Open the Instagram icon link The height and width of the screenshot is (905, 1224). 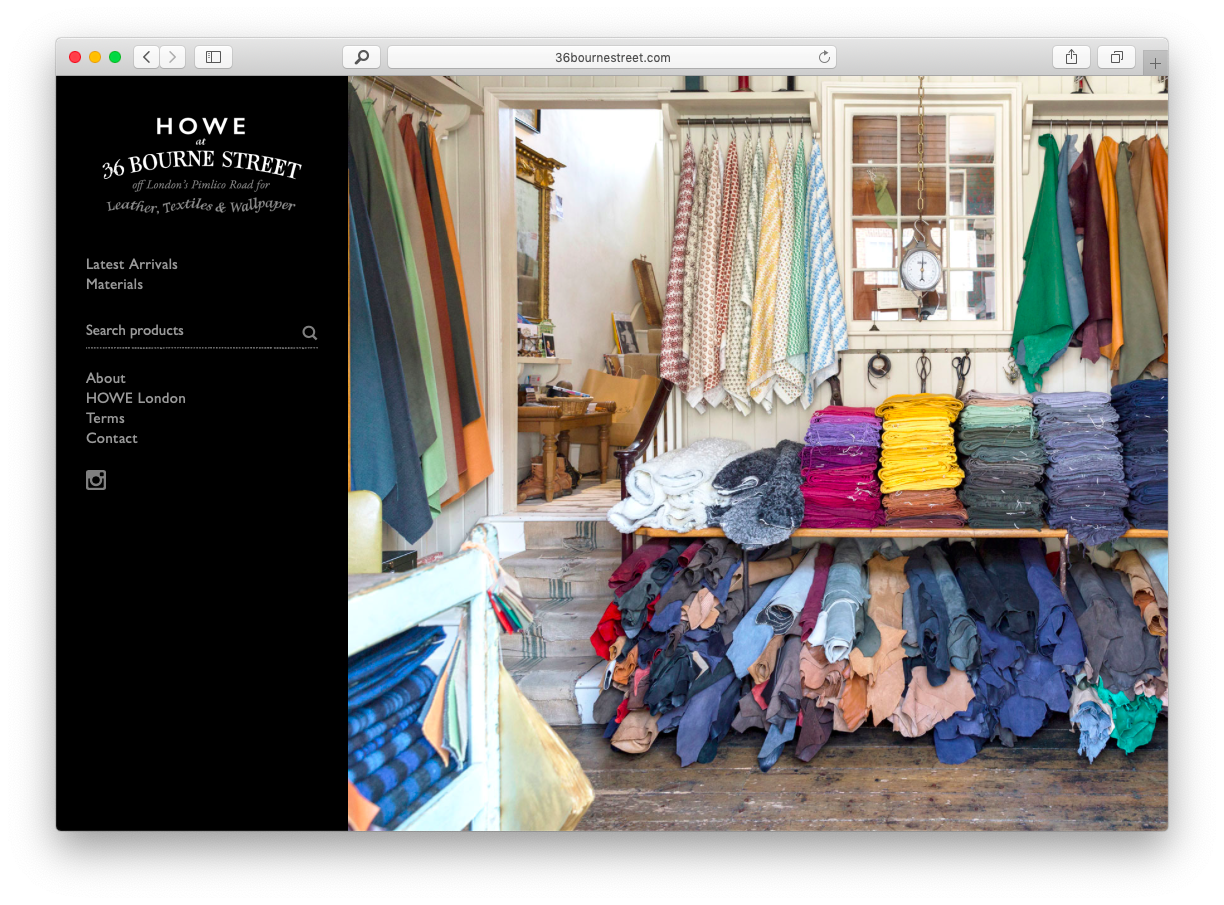click(96, 480)
